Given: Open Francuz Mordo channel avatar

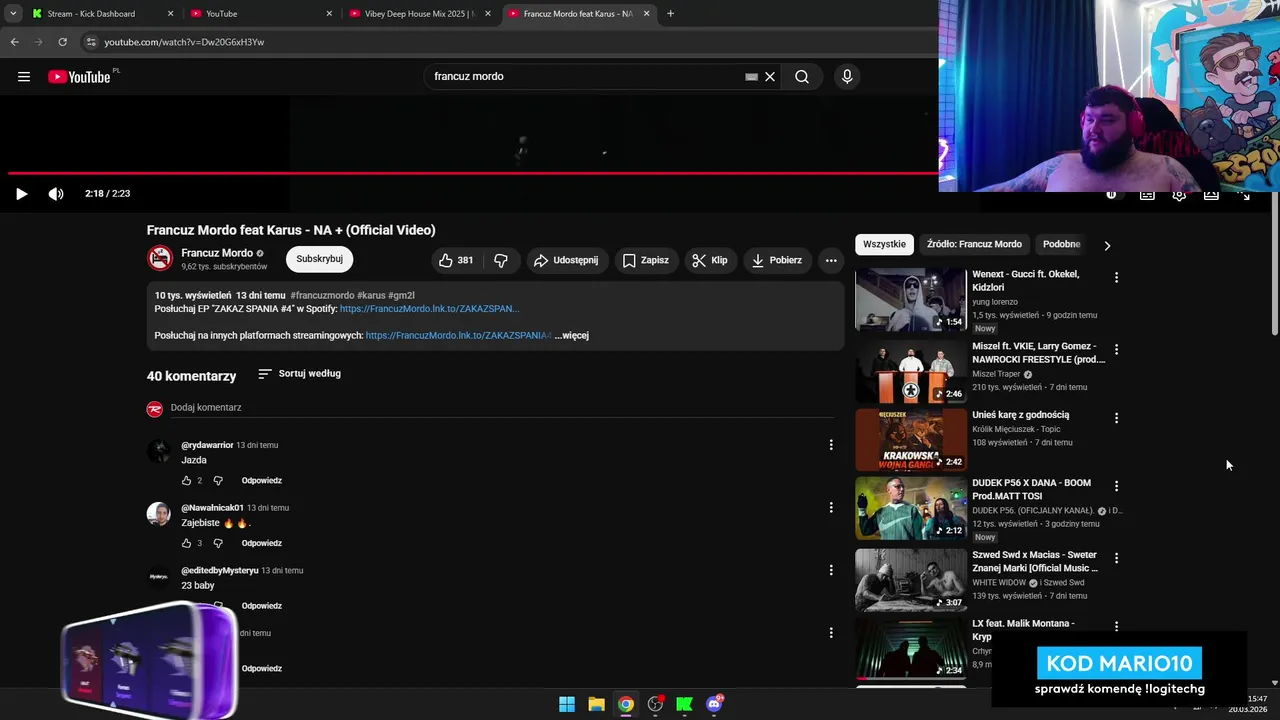Looking at the screenshot, I should (x=160, y=259).
